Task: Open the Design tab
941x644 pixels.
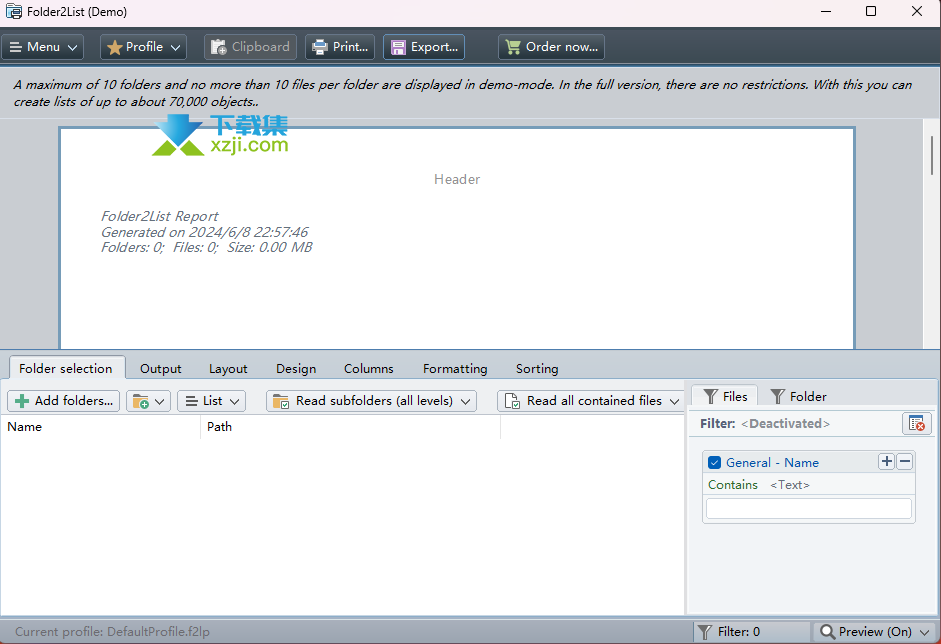Action: [296, 369]
